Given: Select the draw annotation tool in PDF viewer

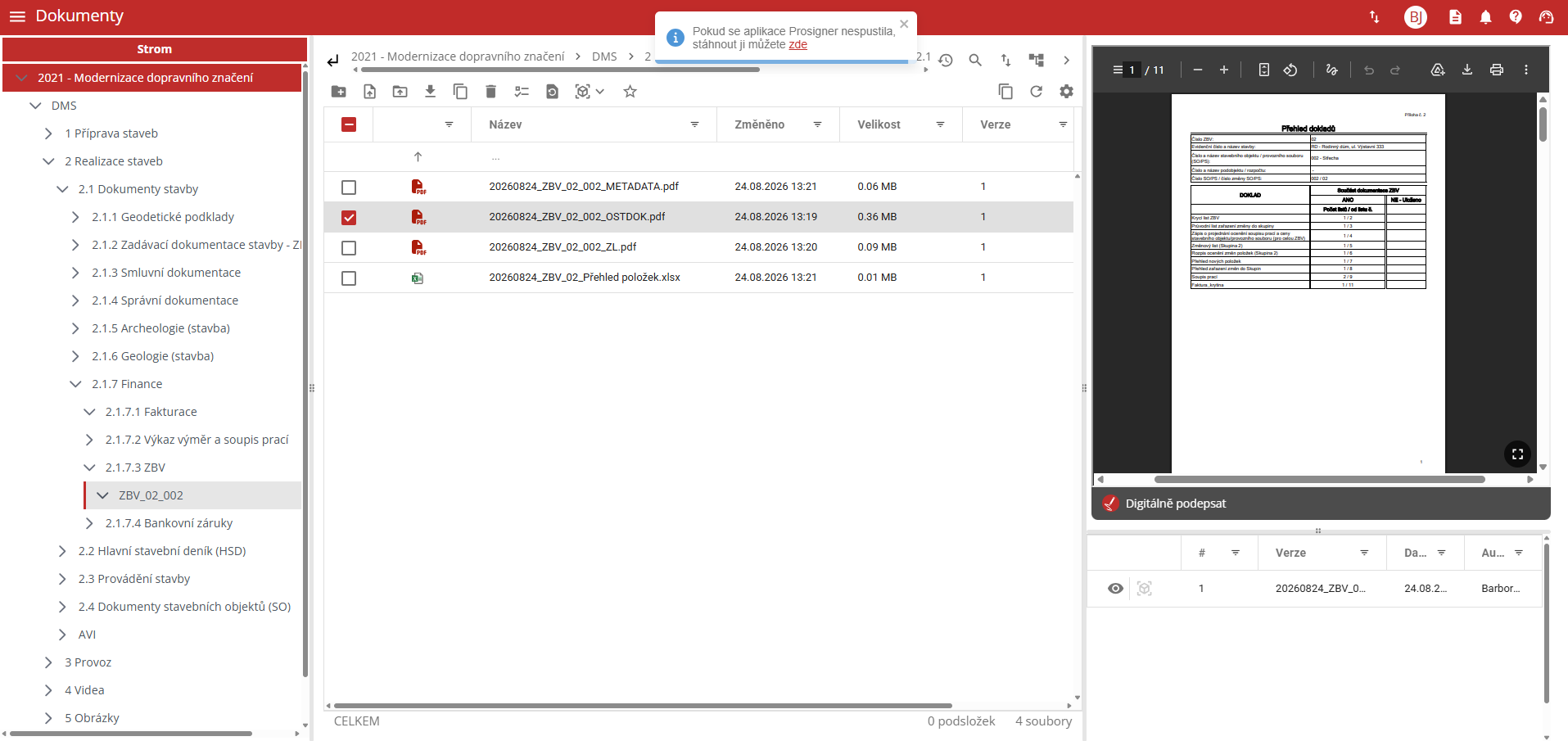Looking at the screenshot, I should (x=1331, y=70).
